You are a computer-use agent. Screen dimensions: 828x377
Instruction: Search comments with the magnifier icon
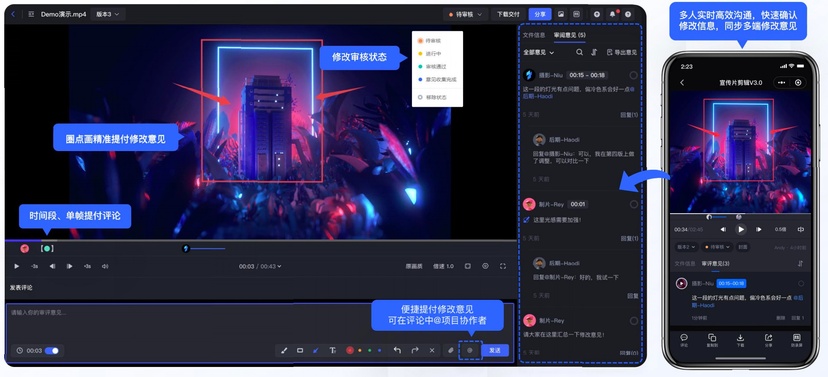(x=579, y=52)
